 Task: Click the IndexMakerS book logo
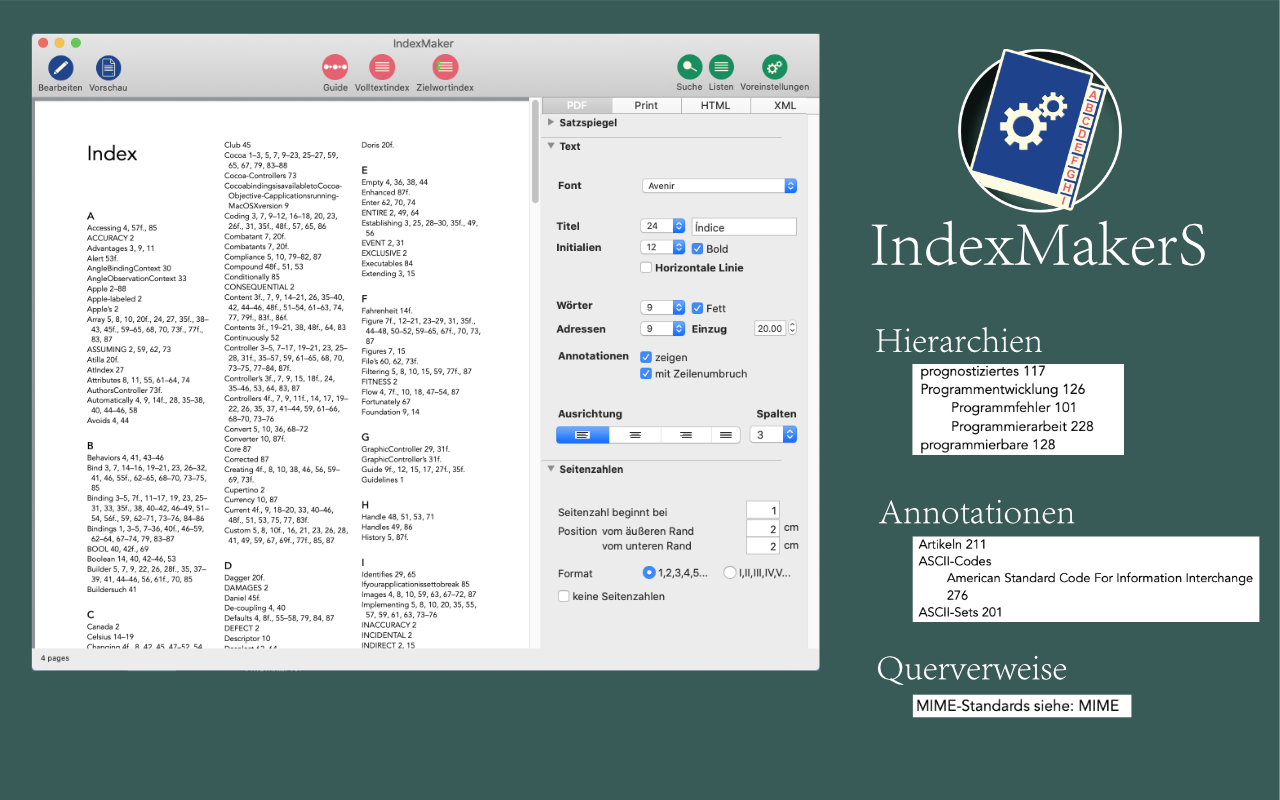(x=1039, y=130)
